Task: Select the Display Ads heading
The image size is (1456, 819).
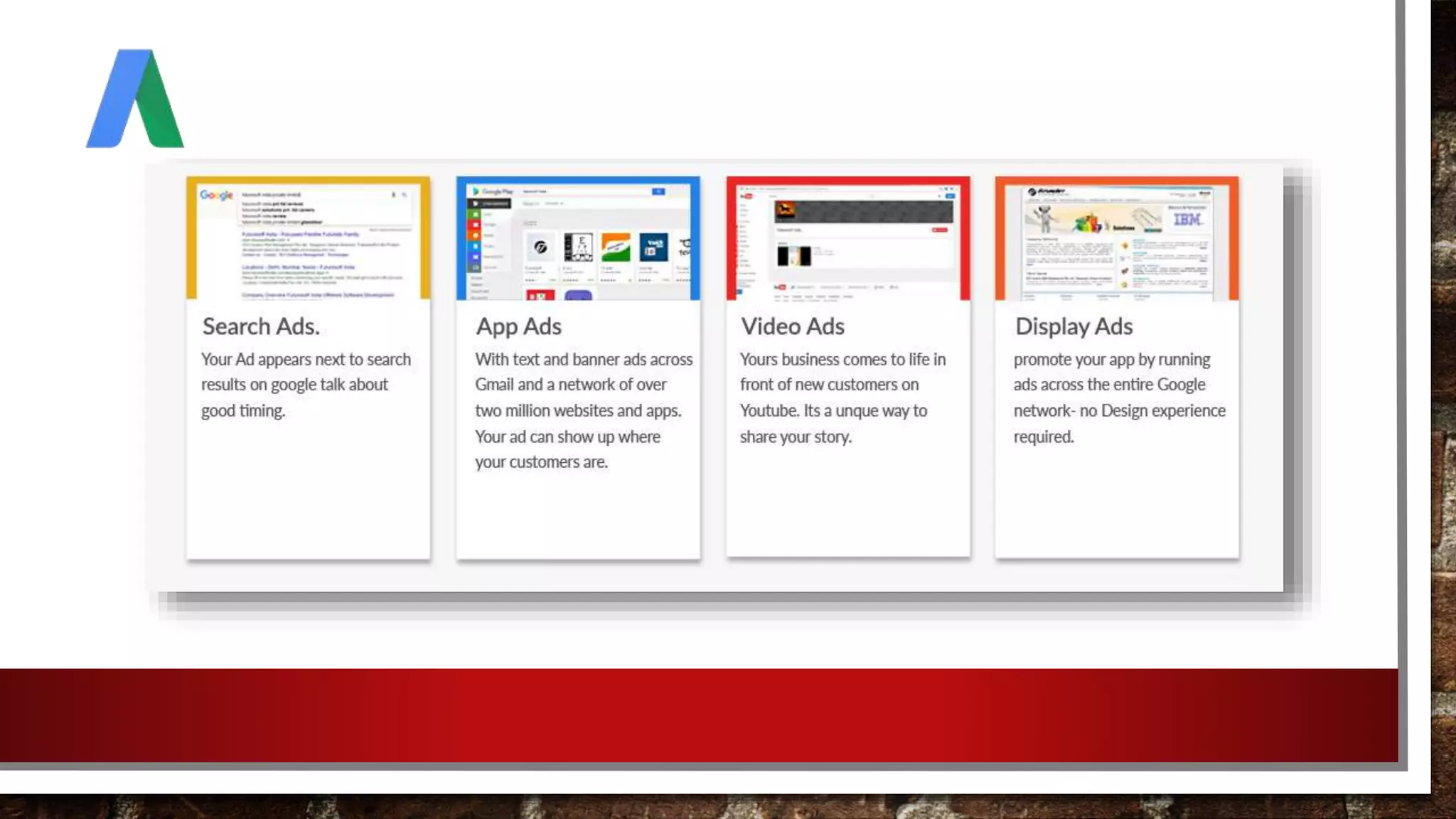Action: tap(1074, 326)
